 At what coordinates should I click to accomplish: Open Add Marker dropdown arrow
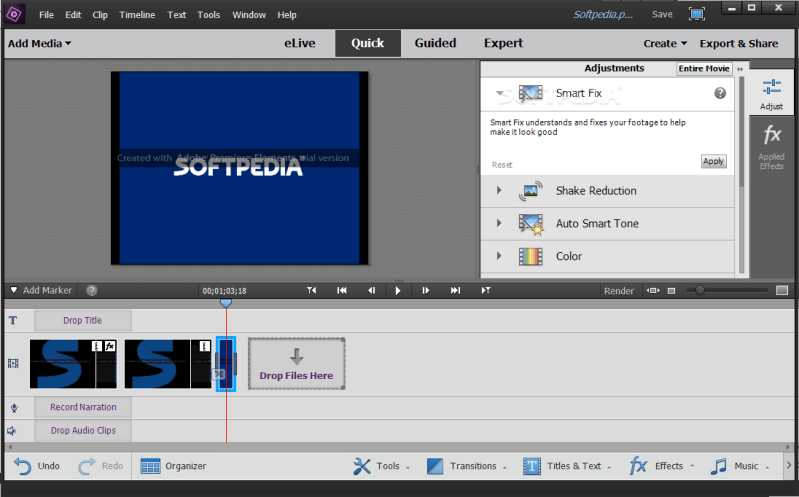tap(14, 290)
